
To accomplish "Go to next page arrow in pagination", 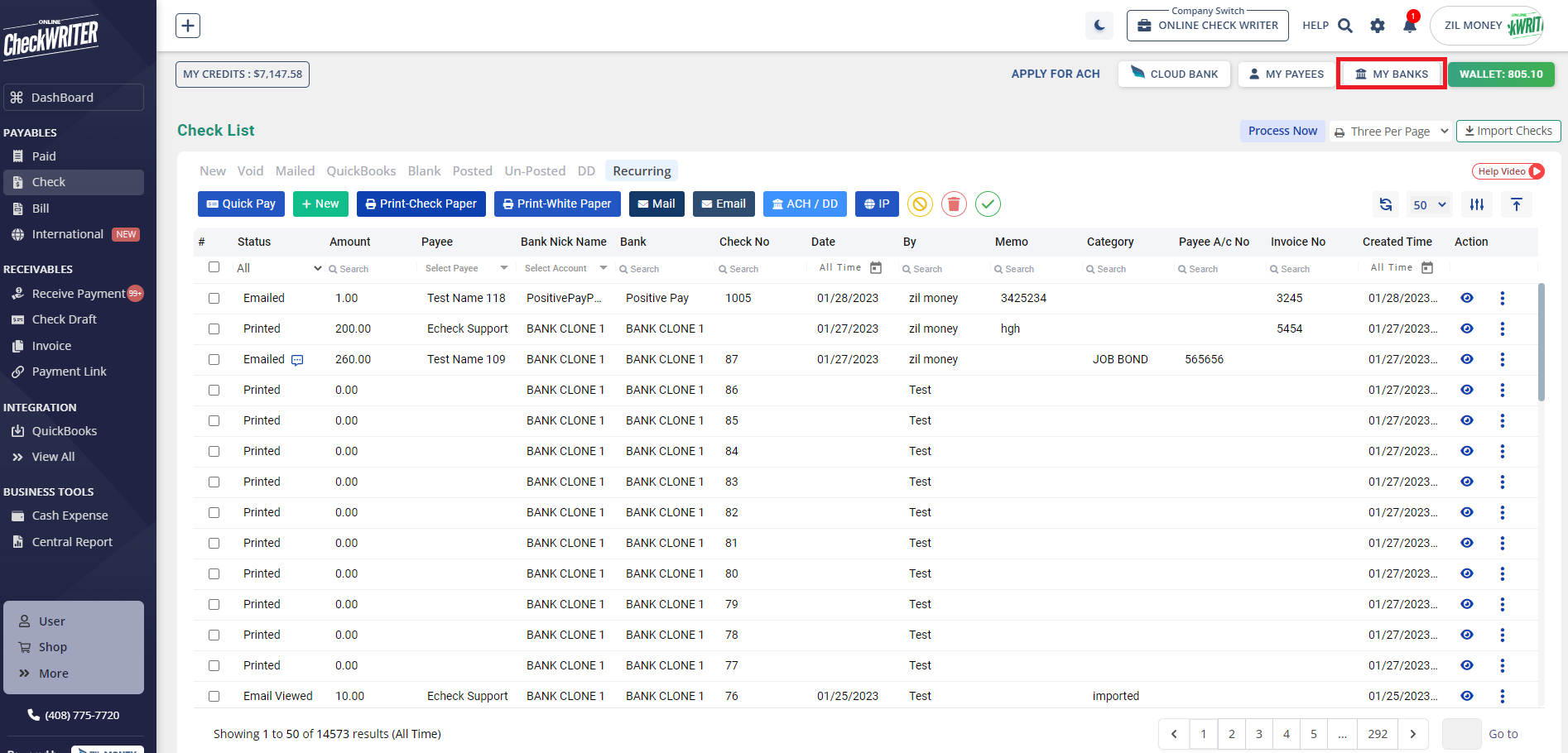I will [1413, 734].
